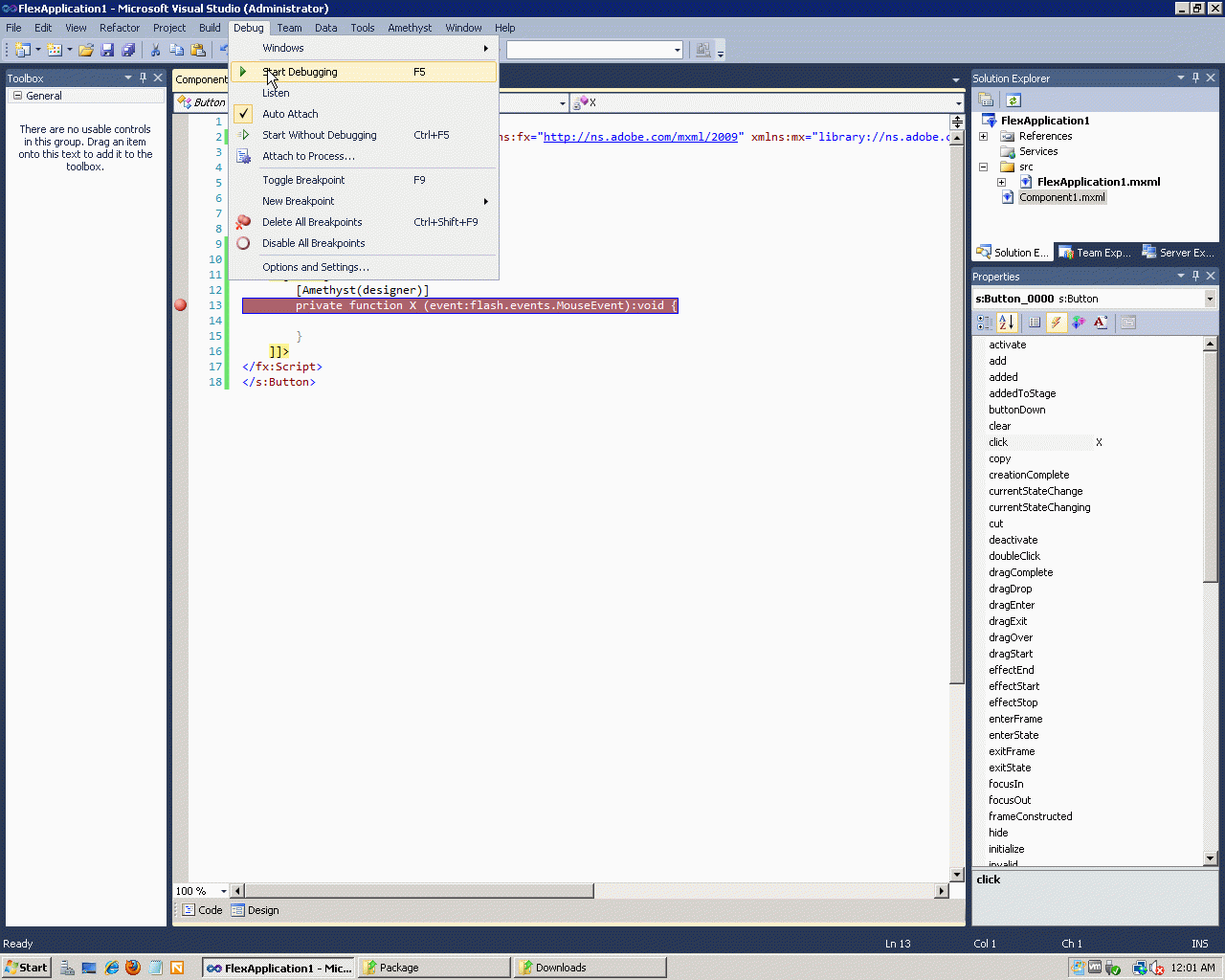Collapse the src folder node
The width and height of the screenshot is (1225, 980).
tap(983, 167)
